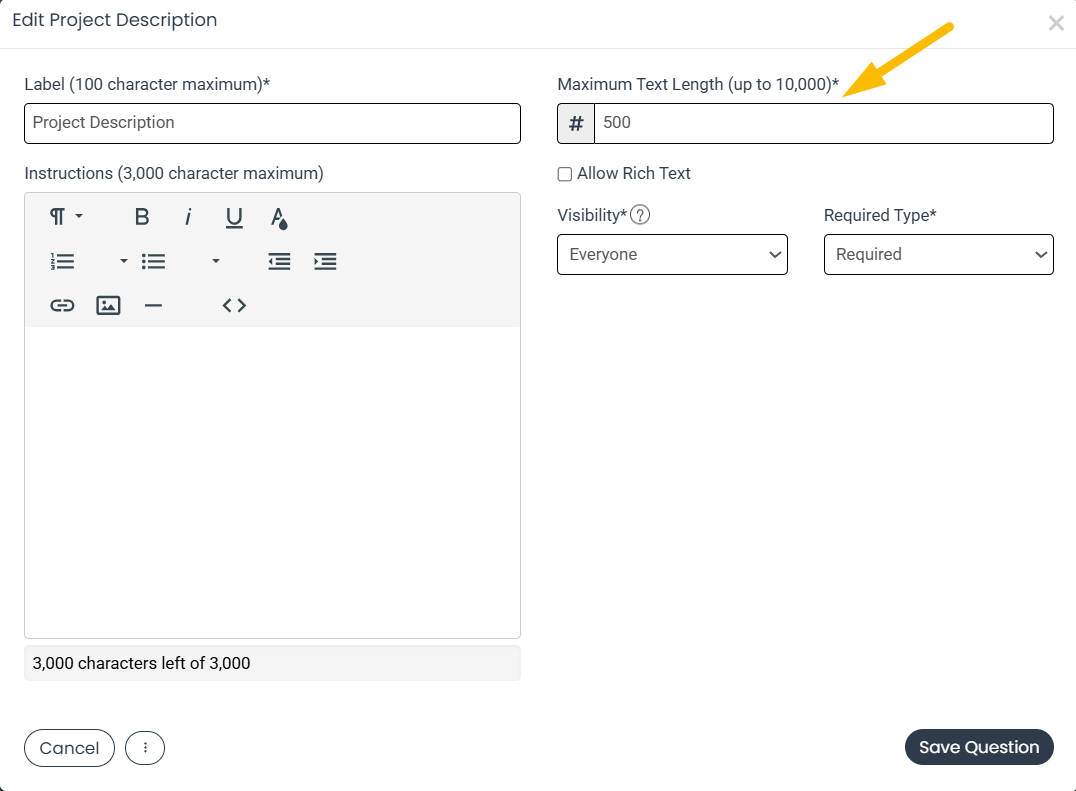Click Save Question
Screen dimensions: 1076x791
(979, 747)
